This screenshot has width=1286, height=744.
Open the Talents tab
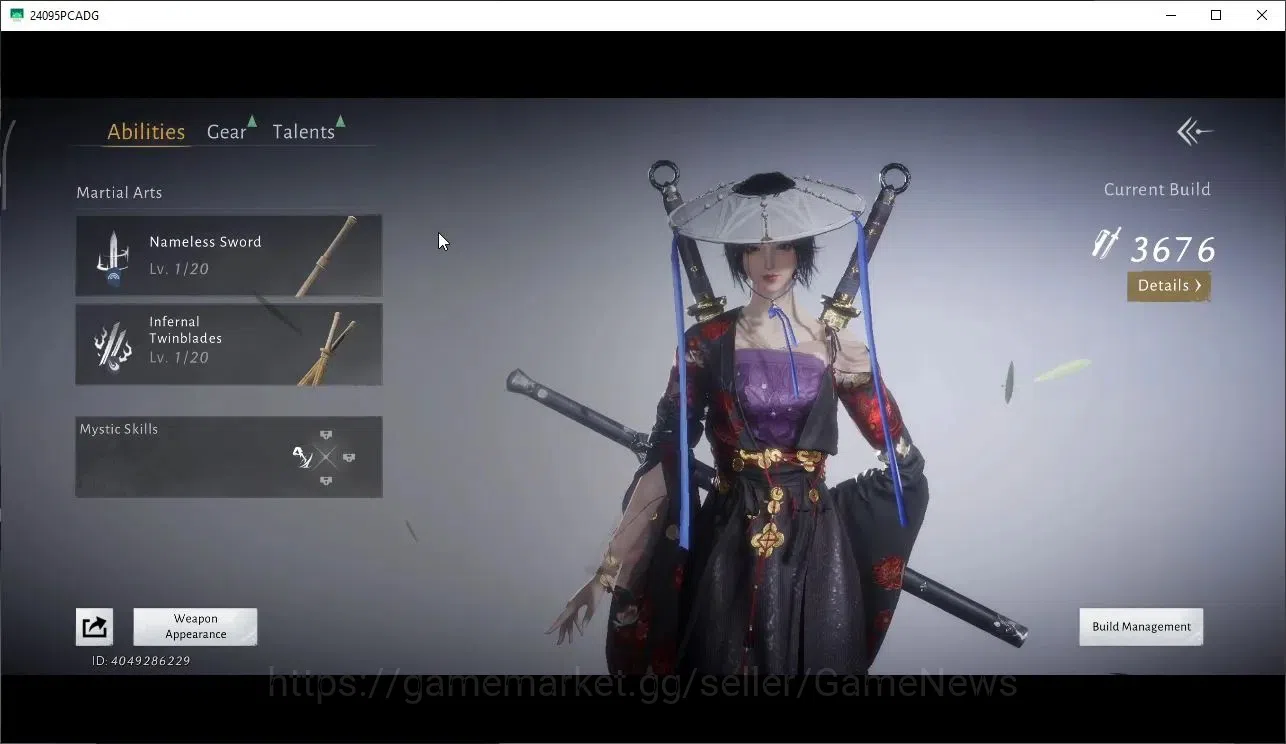click(x=303, y=132)
